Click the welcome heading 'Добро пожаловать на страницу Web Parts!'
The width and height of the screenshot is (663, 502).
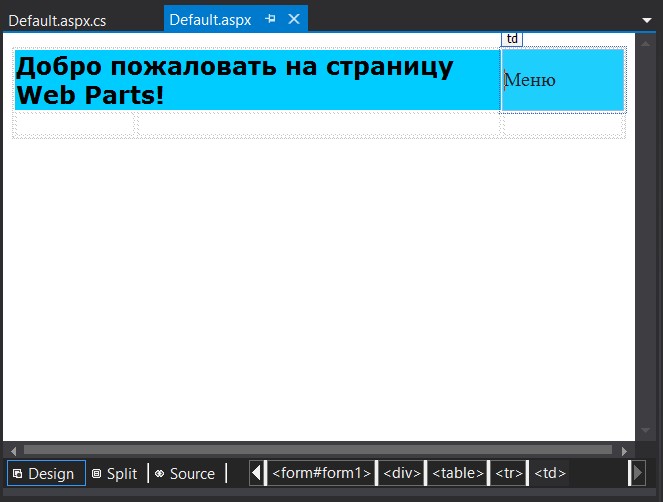click(235, 80)
